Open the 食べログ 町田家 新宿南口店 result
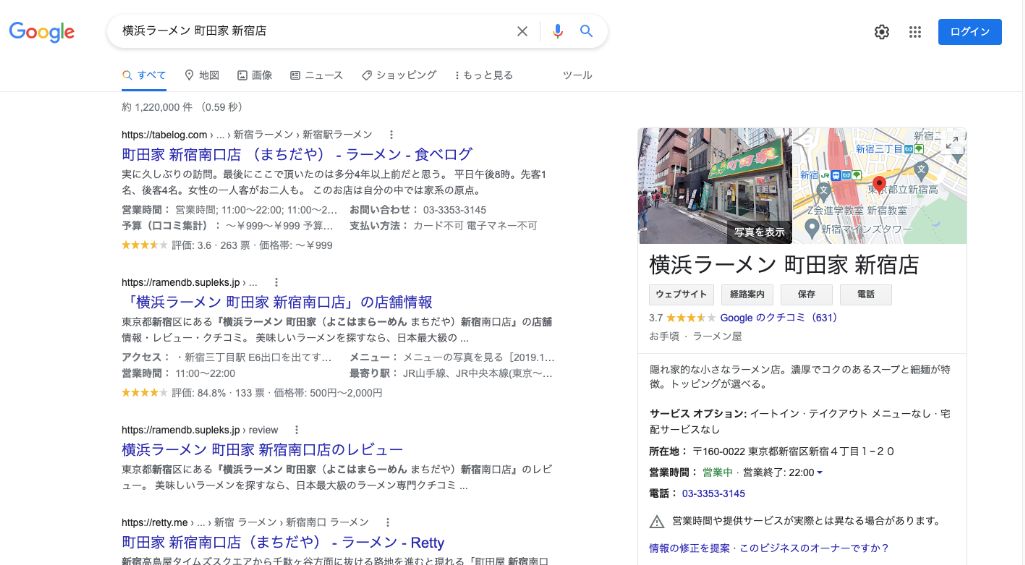The width and height of the screenshot is (1025, 565). pos(297,154)
